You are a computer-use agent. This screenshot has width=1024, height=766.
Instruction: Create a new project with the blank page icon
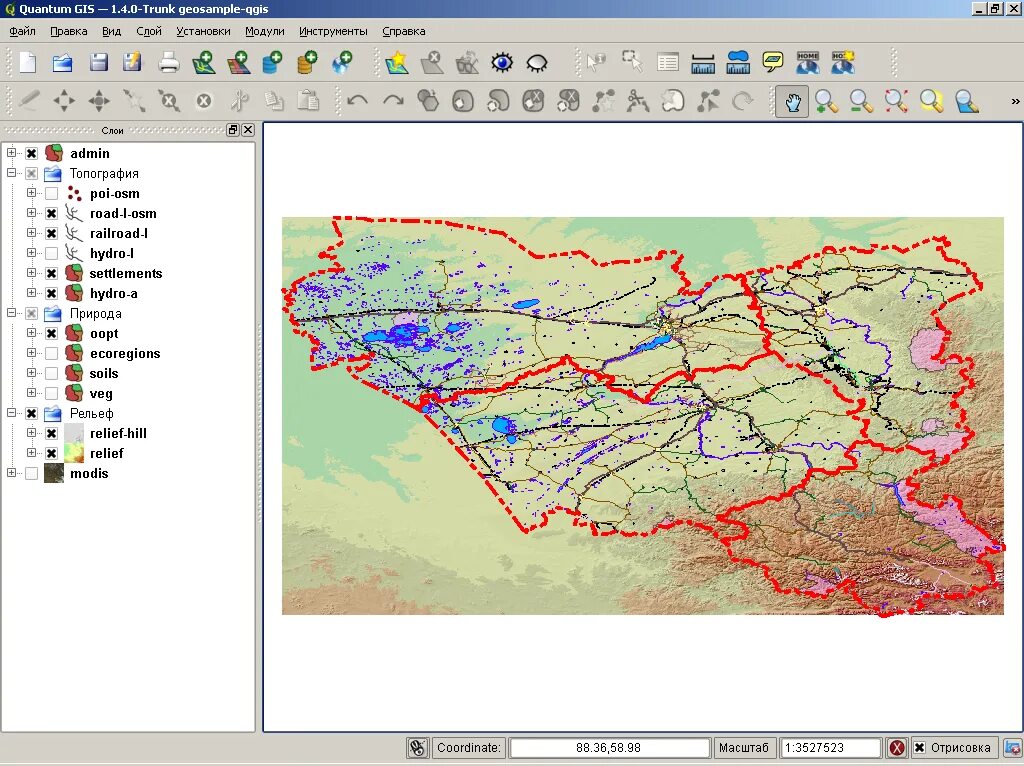(28, 63)
